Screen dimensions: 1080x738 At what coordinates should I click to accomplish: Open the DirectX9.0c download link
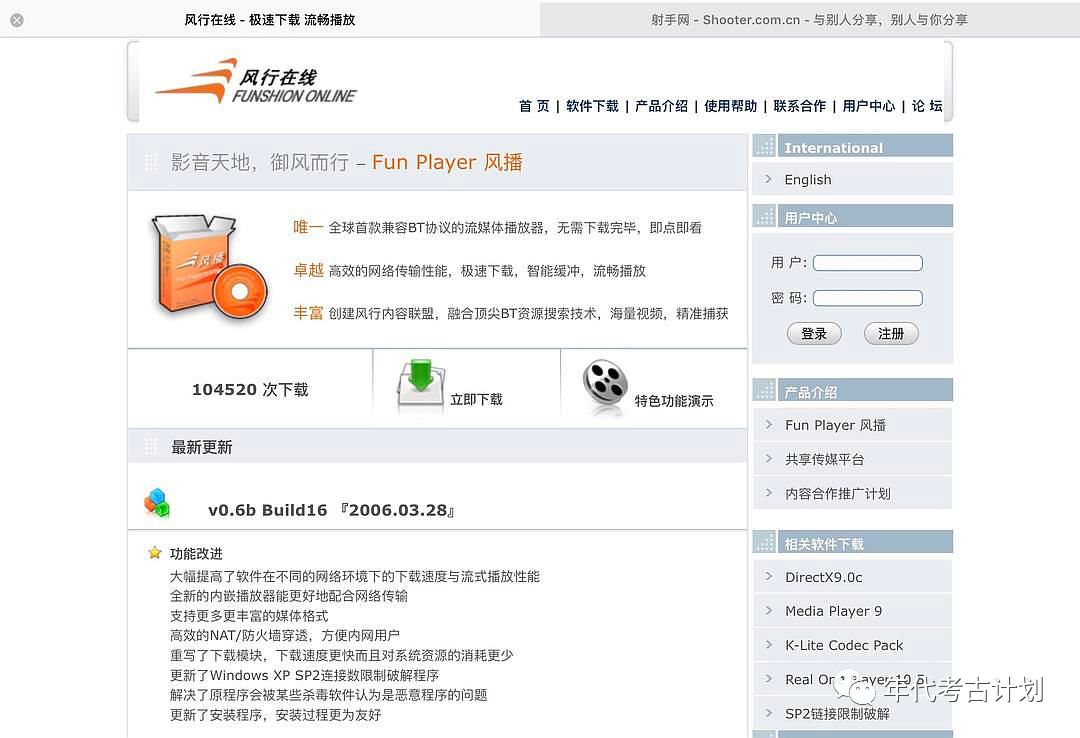click(823, 577)
